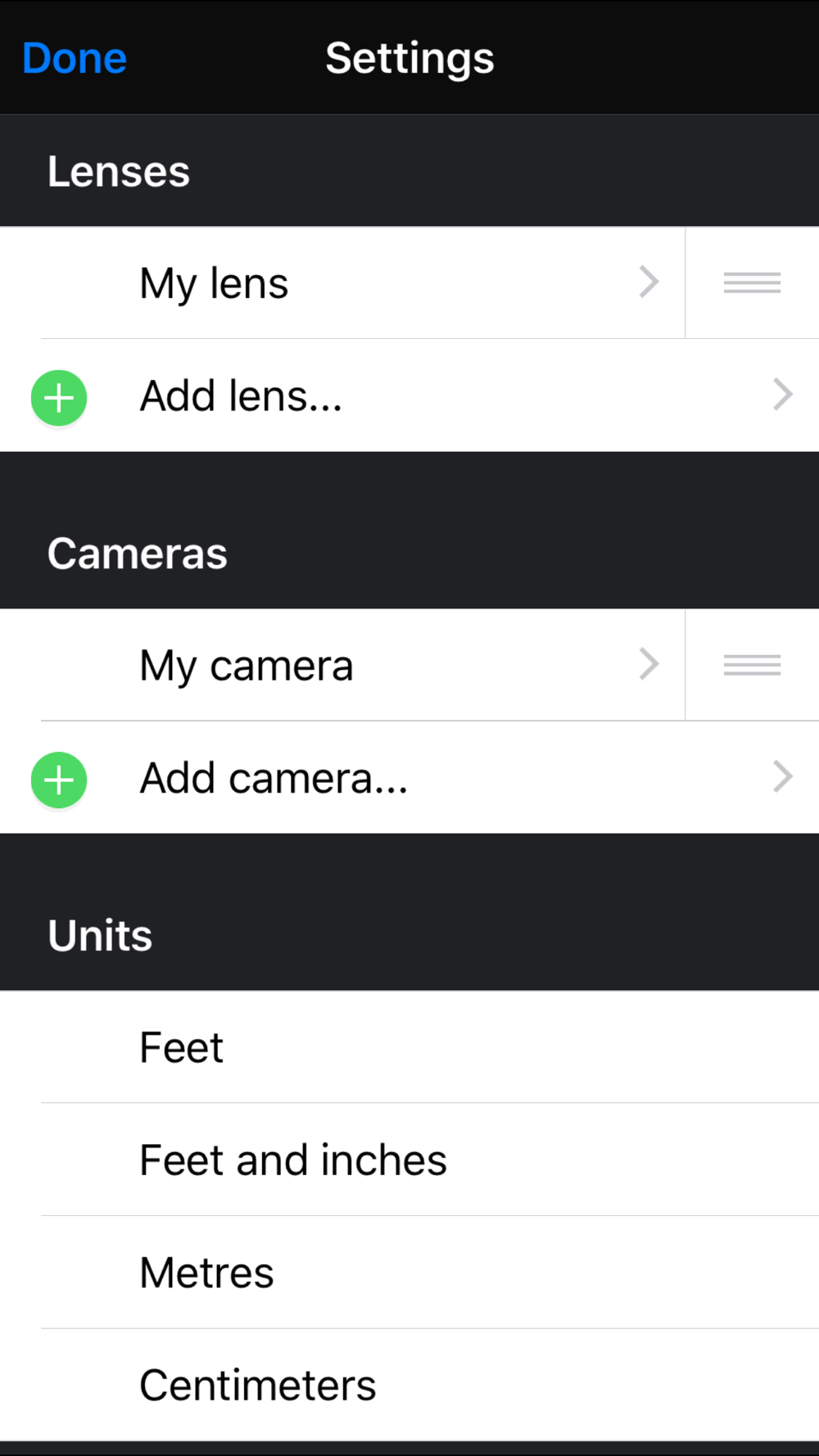Tap the Units section header
Viewport: 819px width, 1456px height.
click(100, 935)
